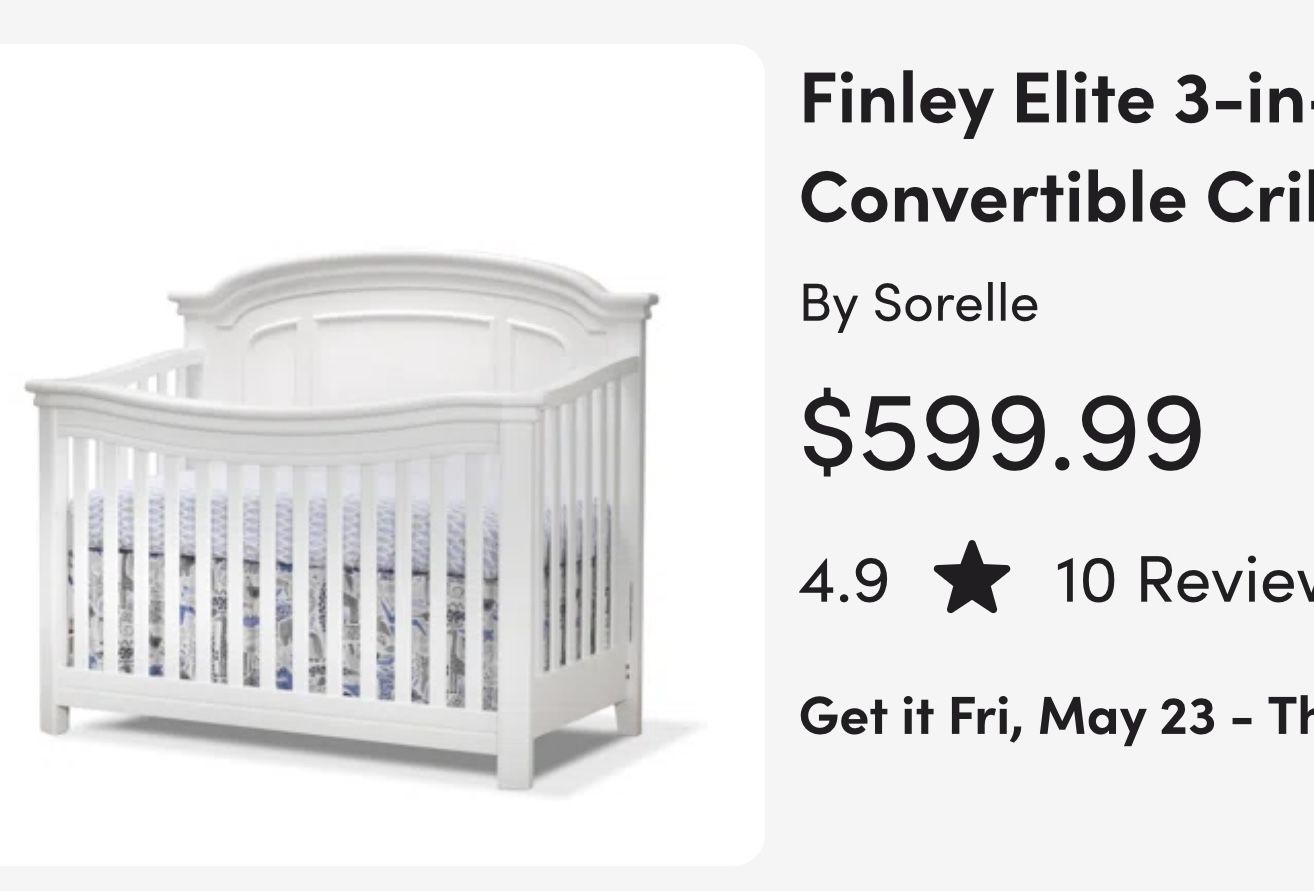1314x891 pixels.
Task: Click the patterned crib bedding in photo
Action: (x=290, y=600)
